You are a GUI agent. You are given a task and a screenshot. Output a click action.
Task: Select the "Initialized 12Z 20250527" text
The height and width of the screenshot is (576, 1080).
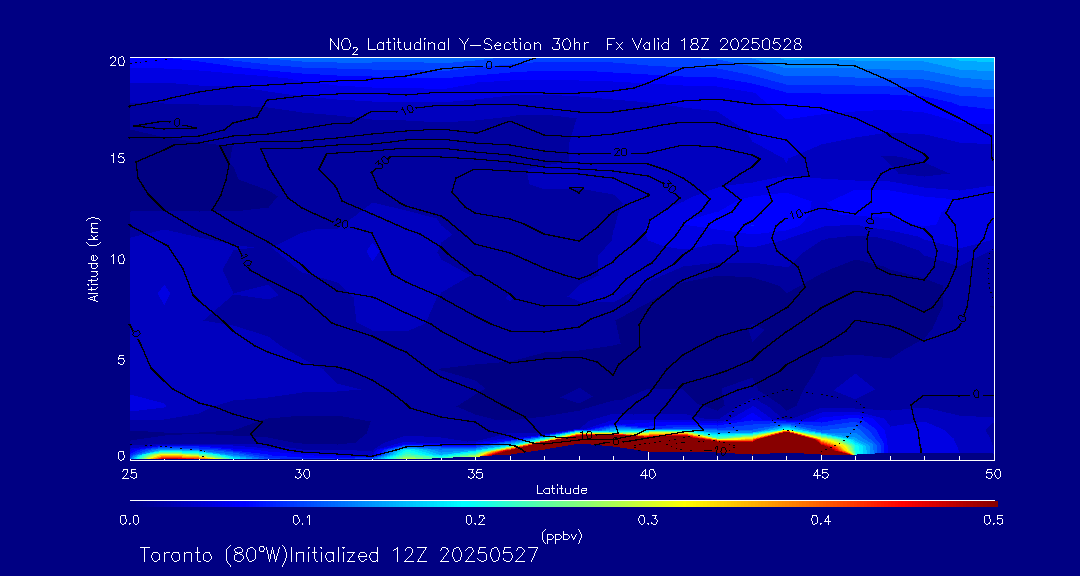click(x=412, y=555)
